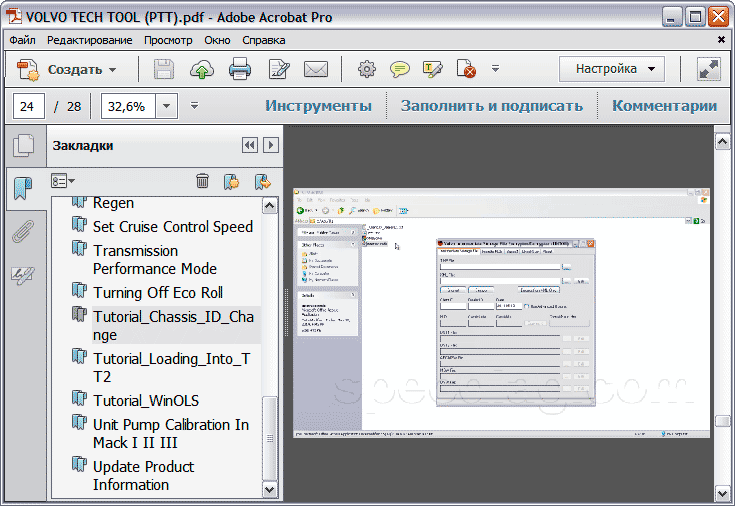
Task: Select the Tutorial_WinOLS bookmark
Action: pyautogui.click(x=145, y=400)
